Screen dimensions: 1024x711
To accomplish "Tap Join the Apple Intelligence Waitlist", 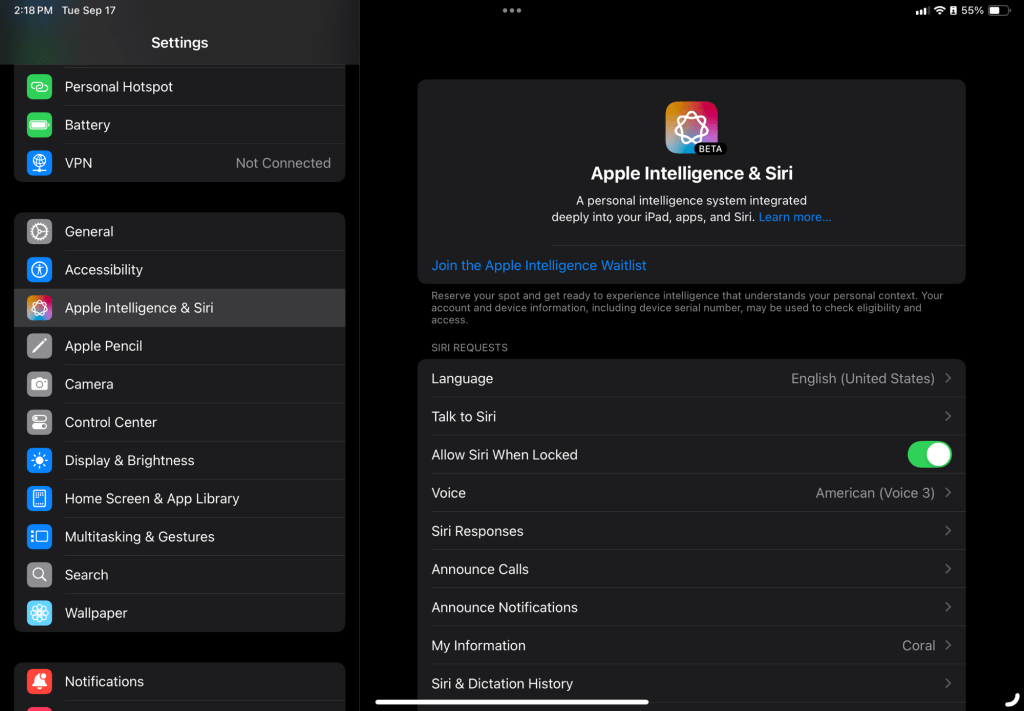I will point(539,266).
